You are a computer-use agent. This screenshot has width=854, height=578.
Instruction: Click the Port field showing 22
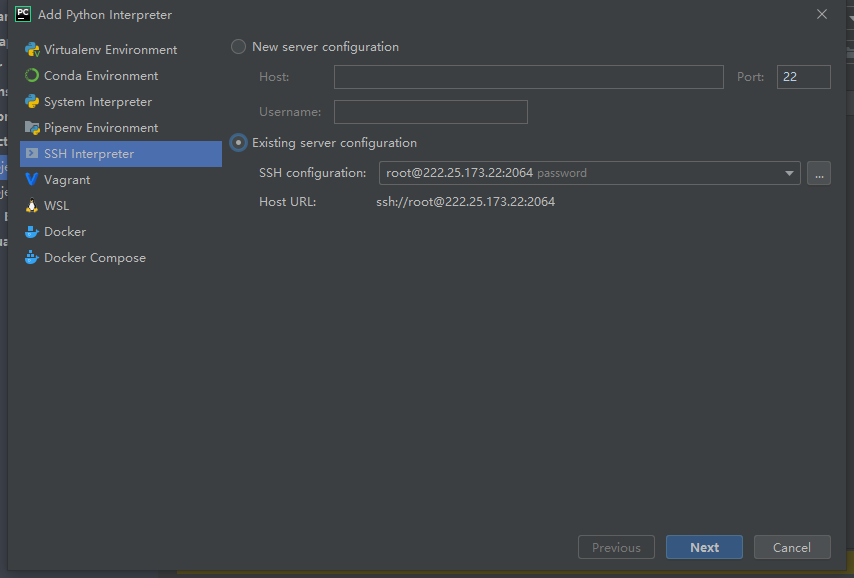(803, 77)
